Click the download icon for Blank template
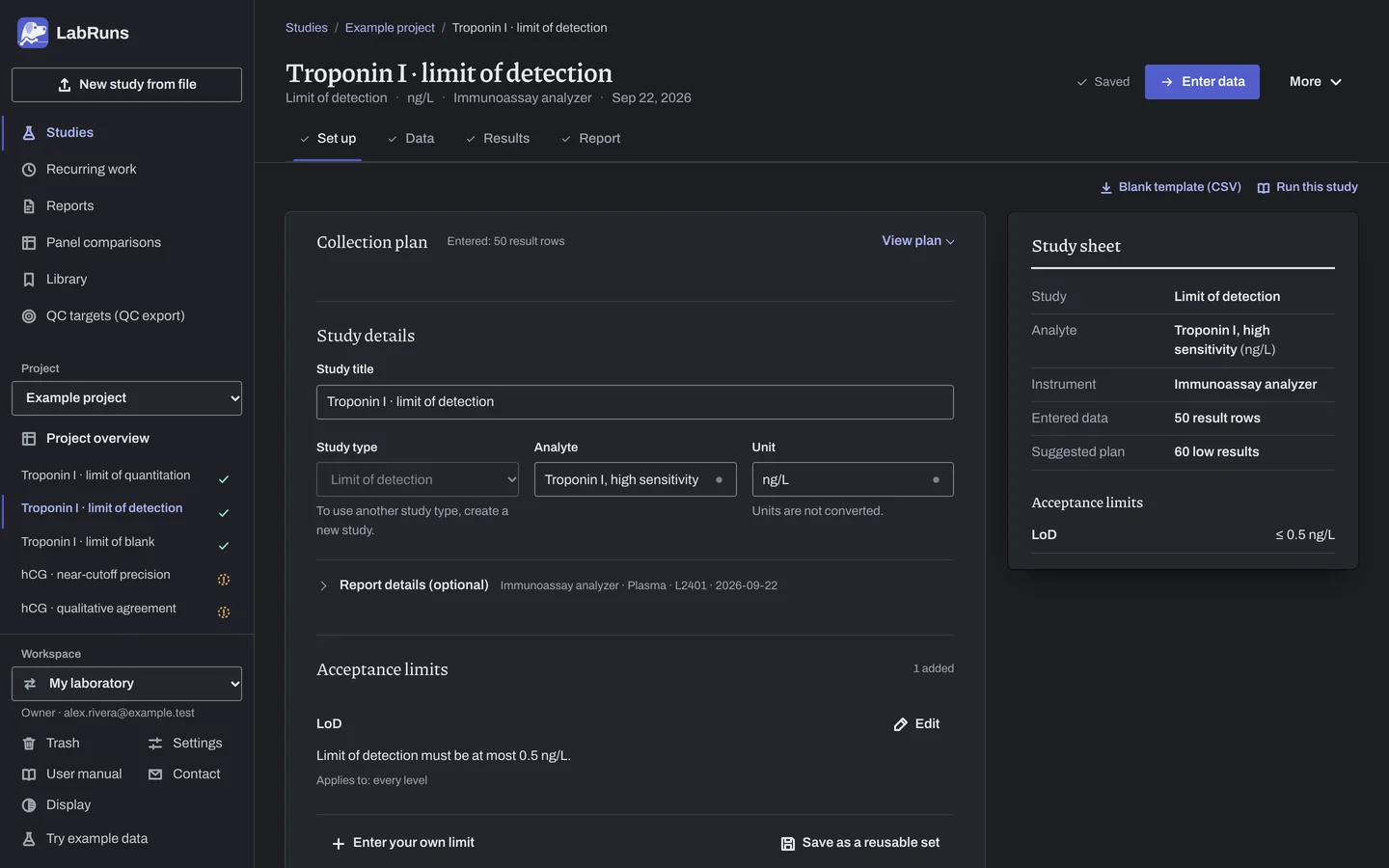The image size is (1389, 868). [1106, 188]
